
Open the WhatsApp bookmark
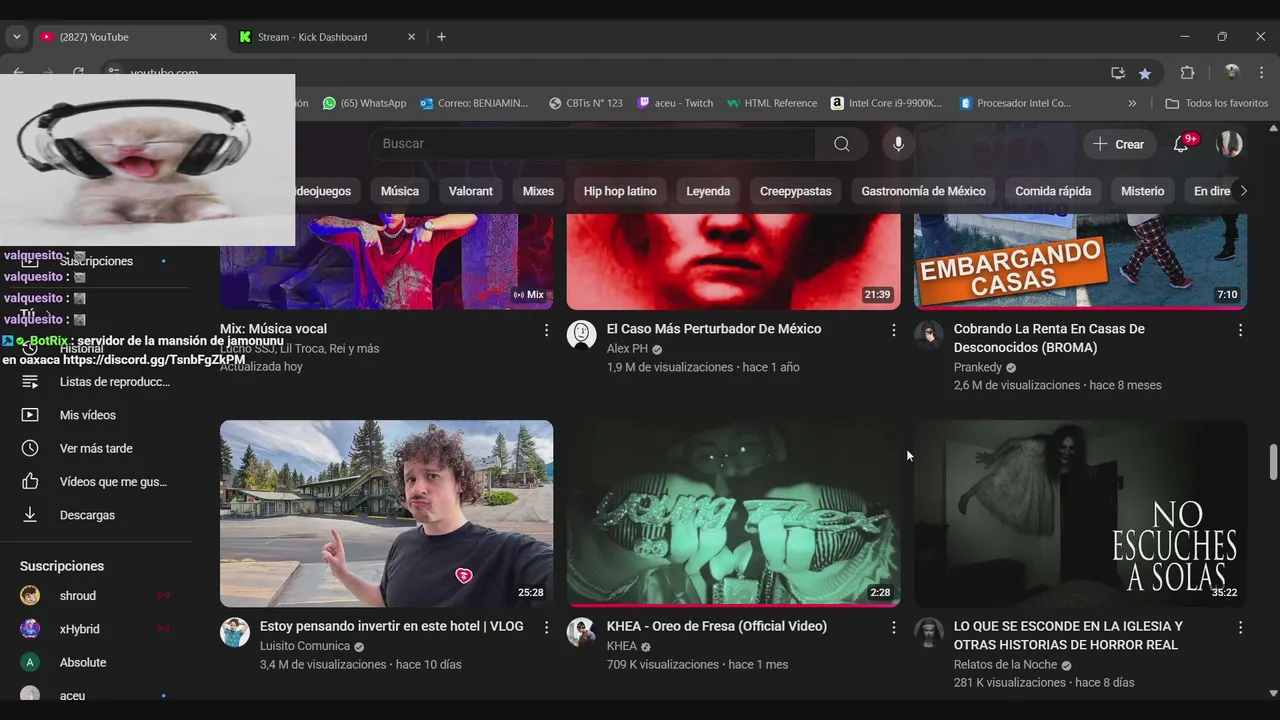[364, 103]
